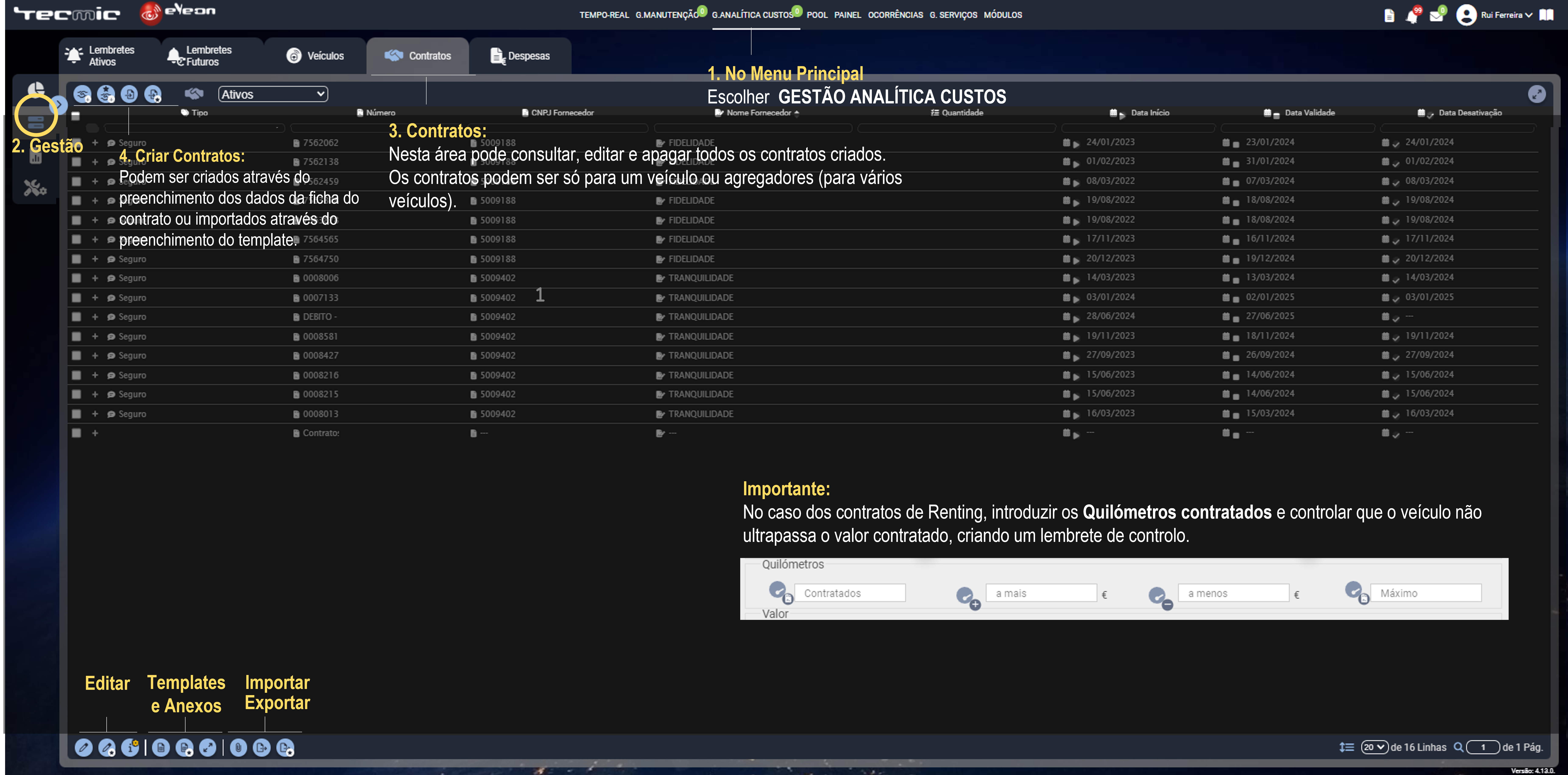The image size is (1568, 775).
Task: Click the import document icon with star badge
Action: click(x=153, y=94)
